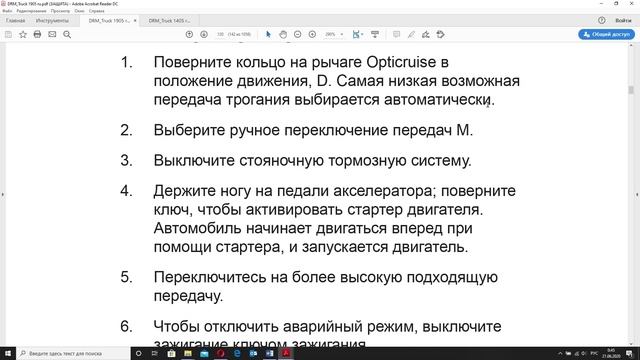Select the arrow Selection tool
The image size is (640, 360).
268,35
